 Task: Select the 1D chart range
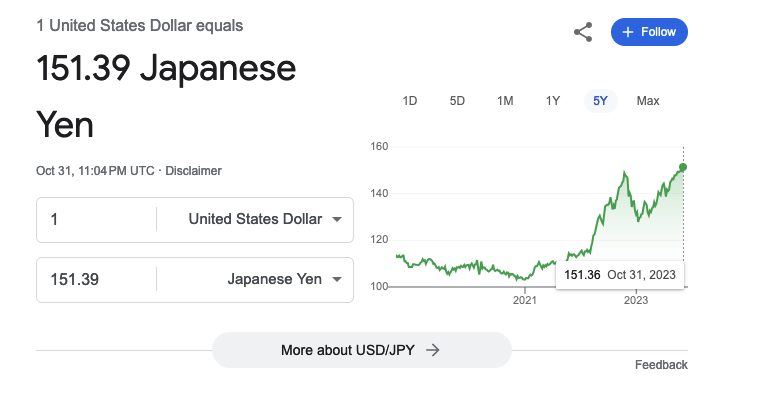point(409,101)
